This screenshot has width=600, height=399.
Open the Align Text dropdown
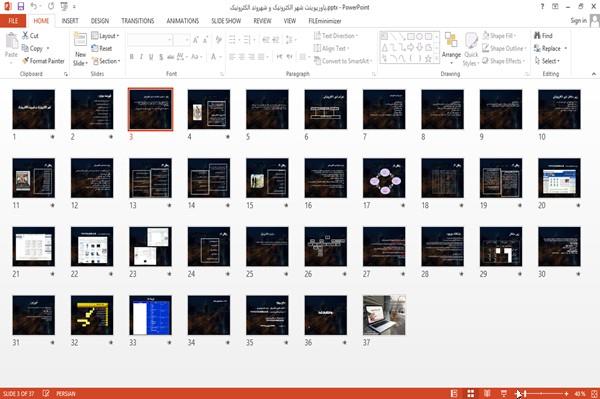pyautogui.click(x=331, y=48)
